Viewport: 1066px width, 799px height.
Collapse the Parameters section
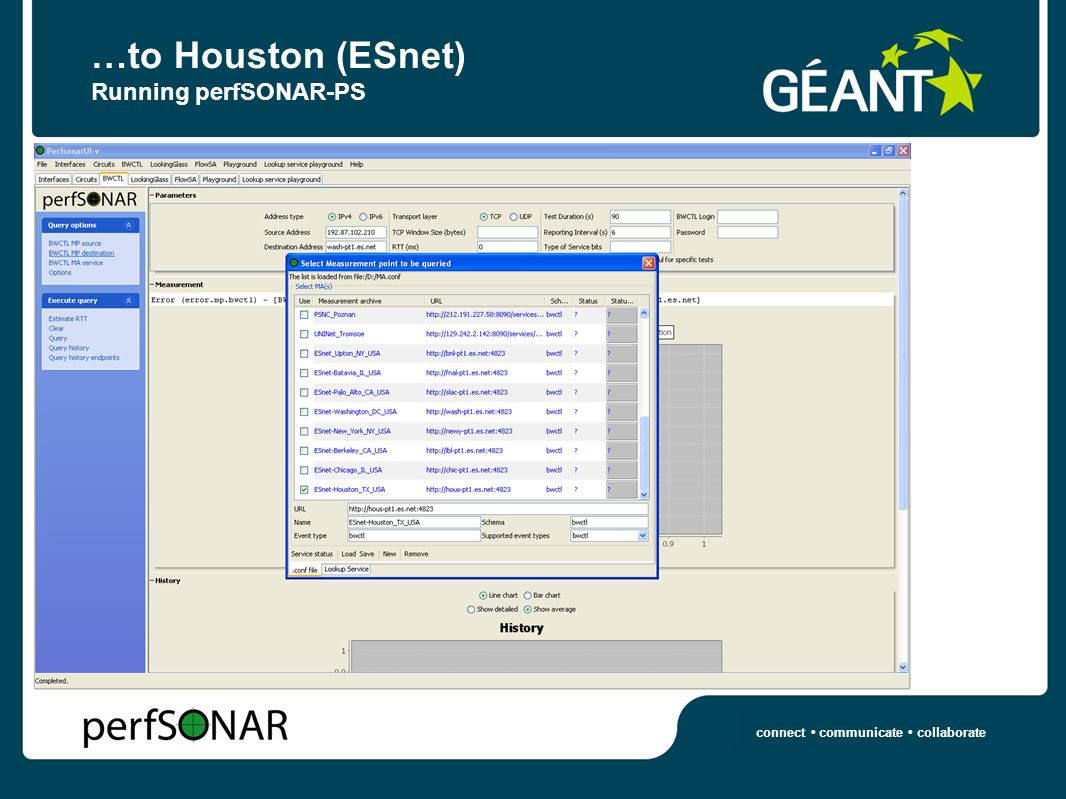152,195
